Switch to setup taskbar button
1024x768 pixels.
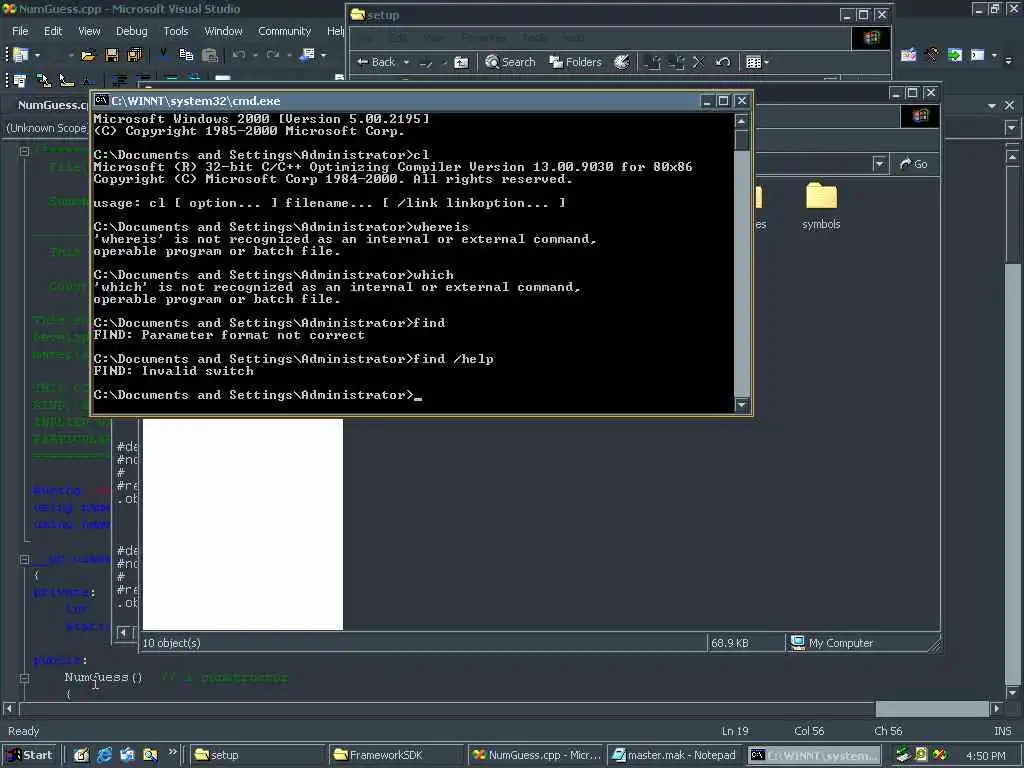pyautogui.click(x=257, y=755)
